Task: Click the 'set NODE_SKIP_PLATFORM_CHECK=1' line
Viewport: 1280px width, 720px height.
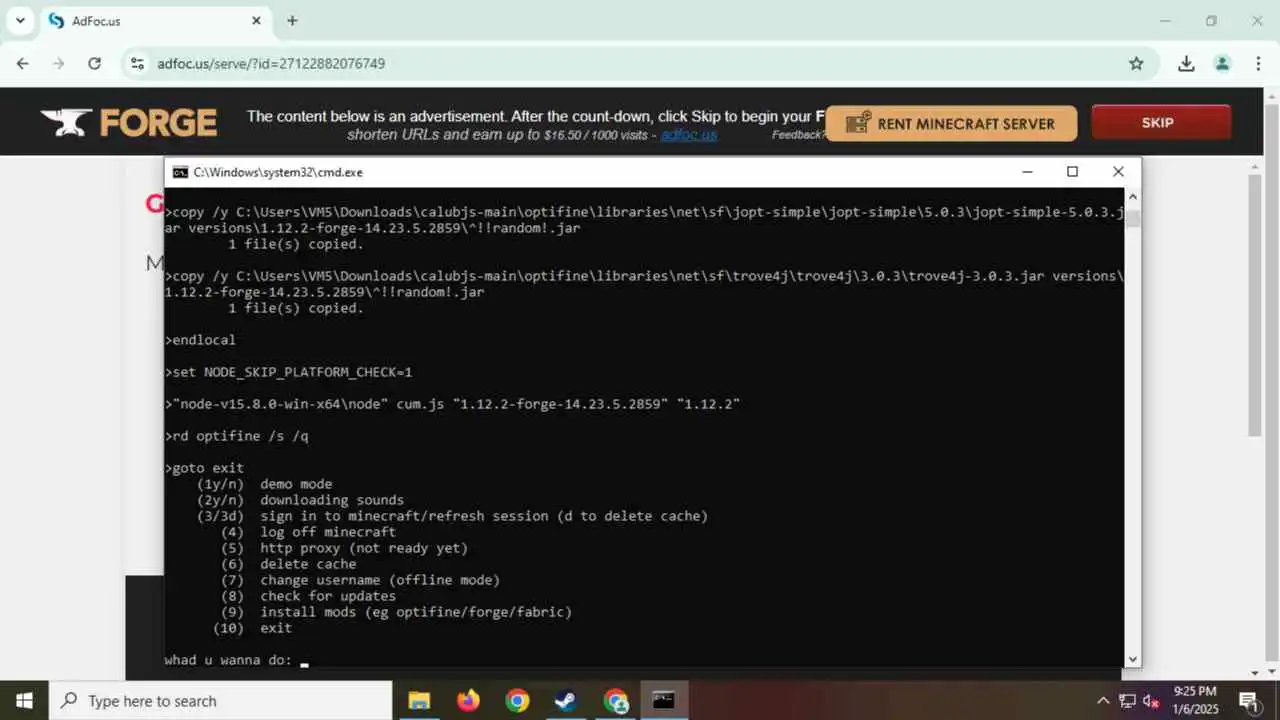Action: (x=288, y=372)
